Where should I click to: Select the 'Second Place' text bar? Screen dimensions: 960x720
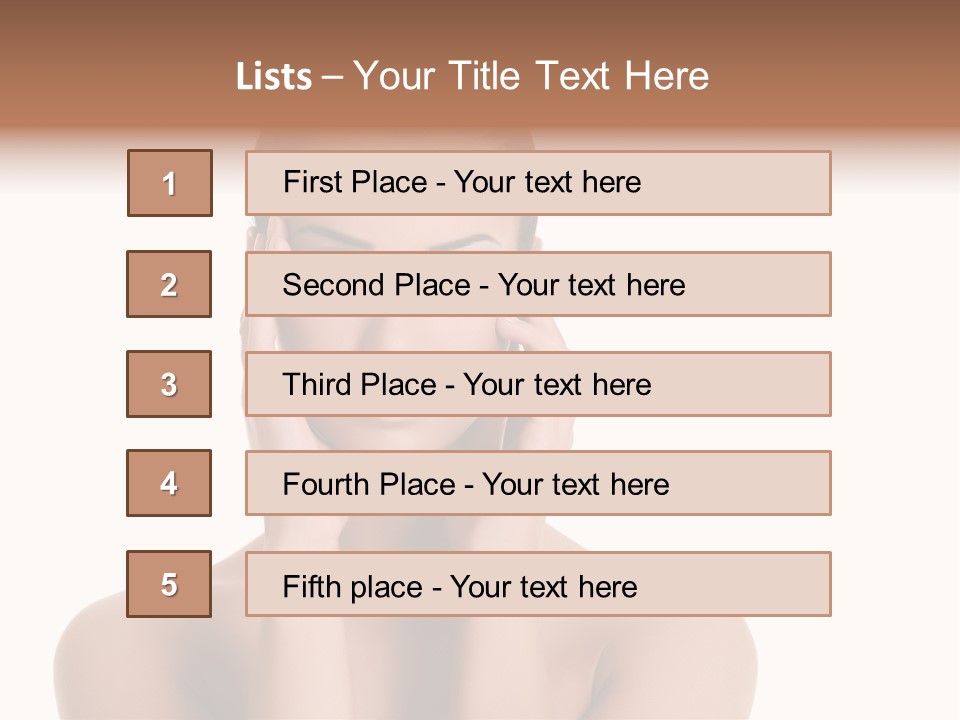coord(538,284)
